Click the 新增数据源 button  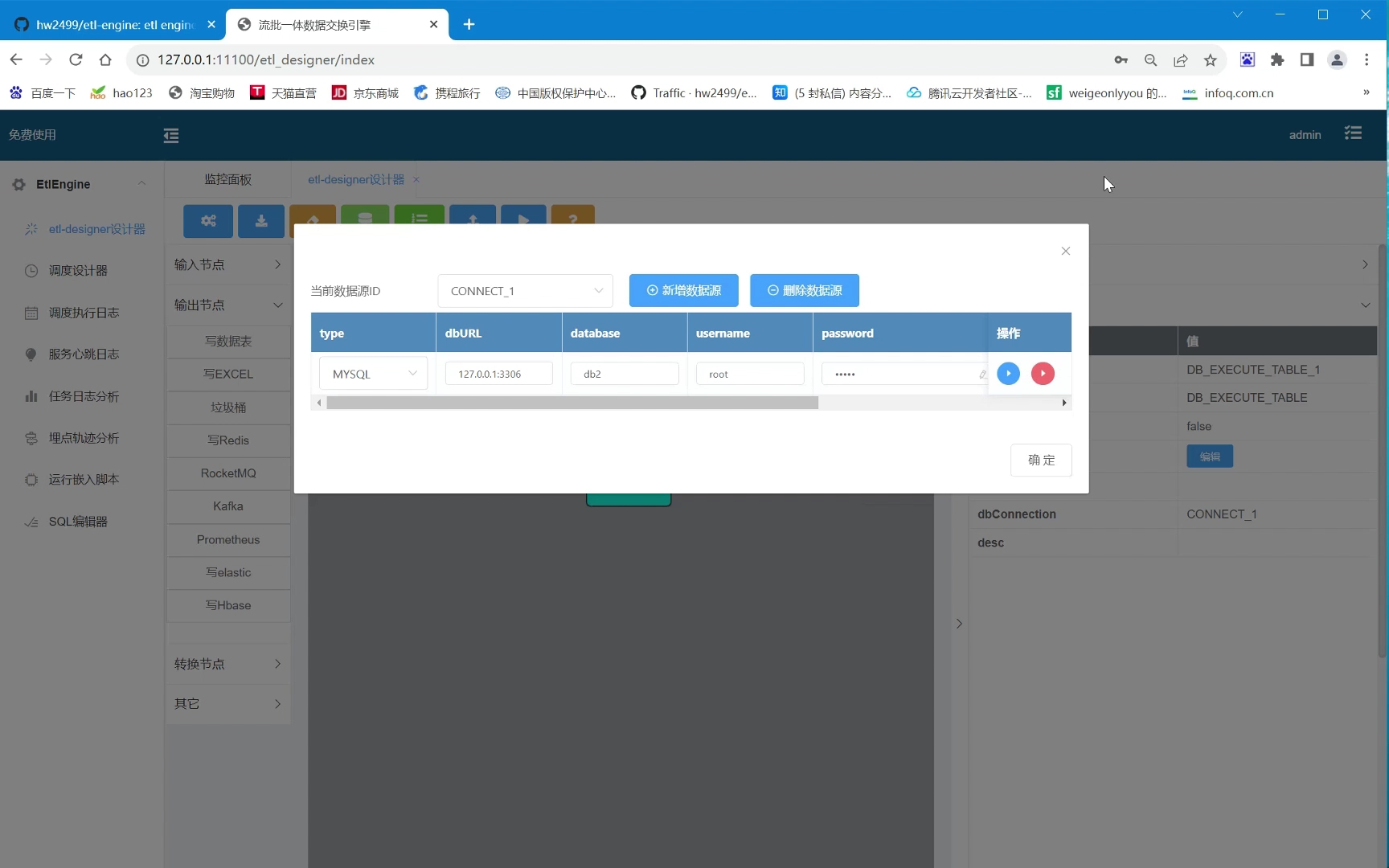(683, 290)
